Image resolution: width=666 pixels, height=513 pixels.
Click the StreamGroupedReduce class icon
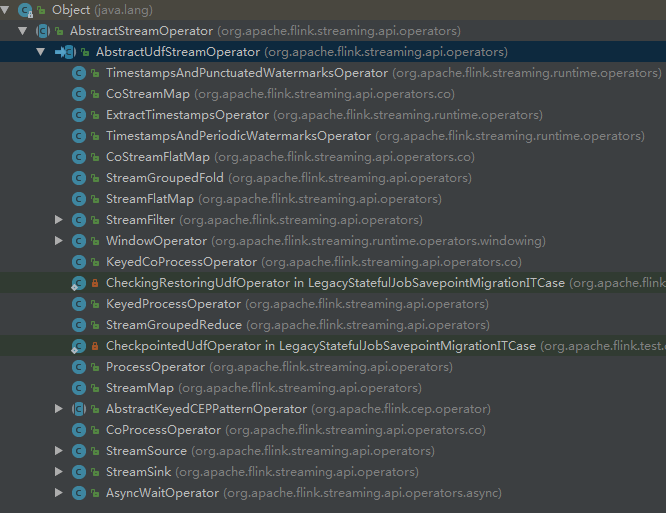[x=79, y=325]
